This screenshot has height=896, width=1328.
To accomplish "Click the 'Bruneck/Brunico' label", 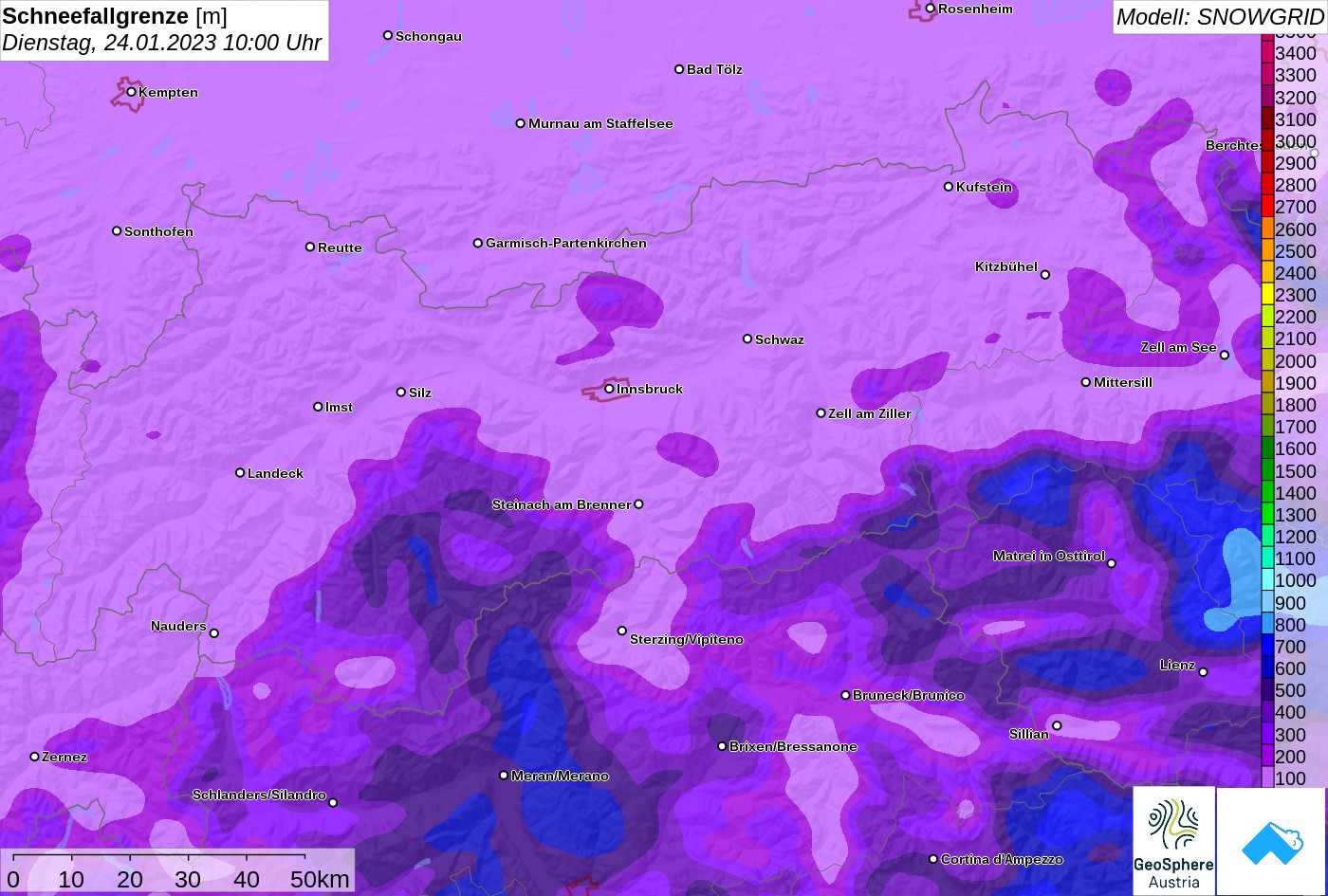I will coord(909,695).
